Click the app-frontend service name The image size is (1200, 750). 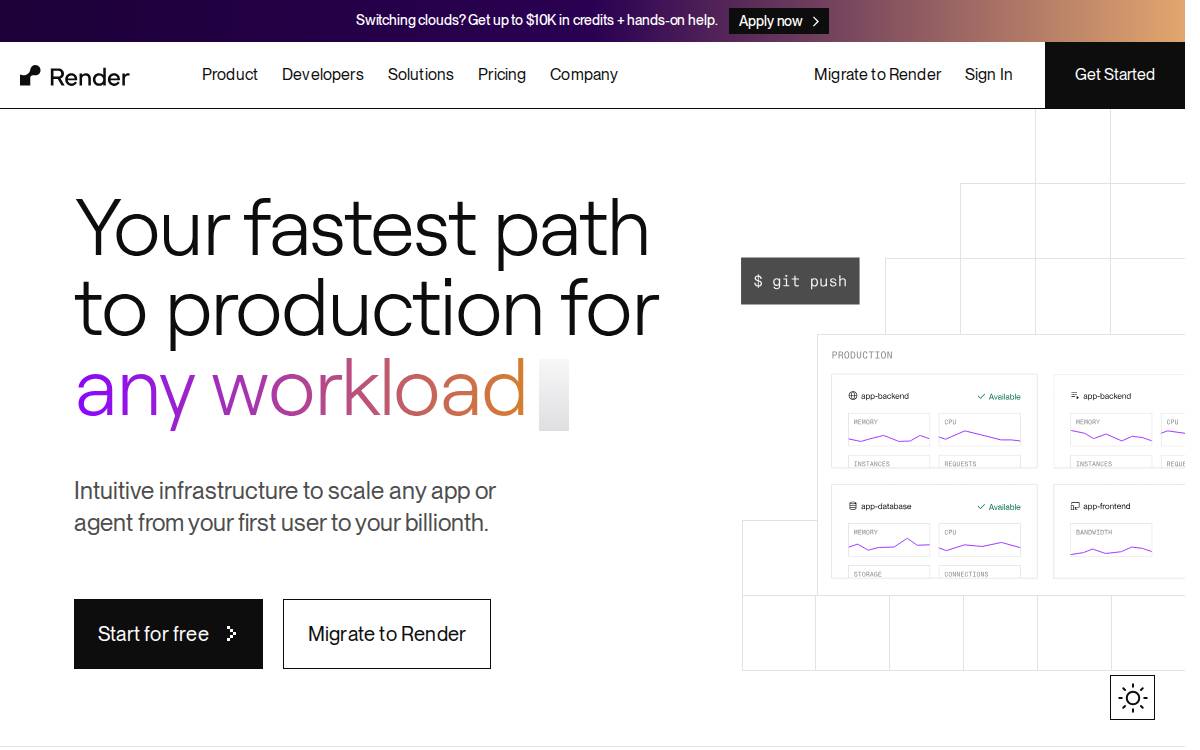(1107, 506)
